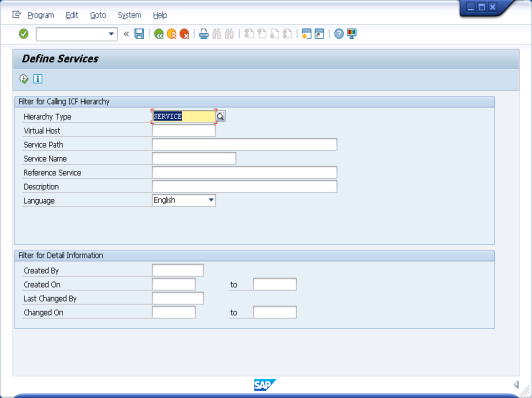This screenshot has width=532, height=398.
Task: Click the Next Page icon
Action: tap(274, 34)
